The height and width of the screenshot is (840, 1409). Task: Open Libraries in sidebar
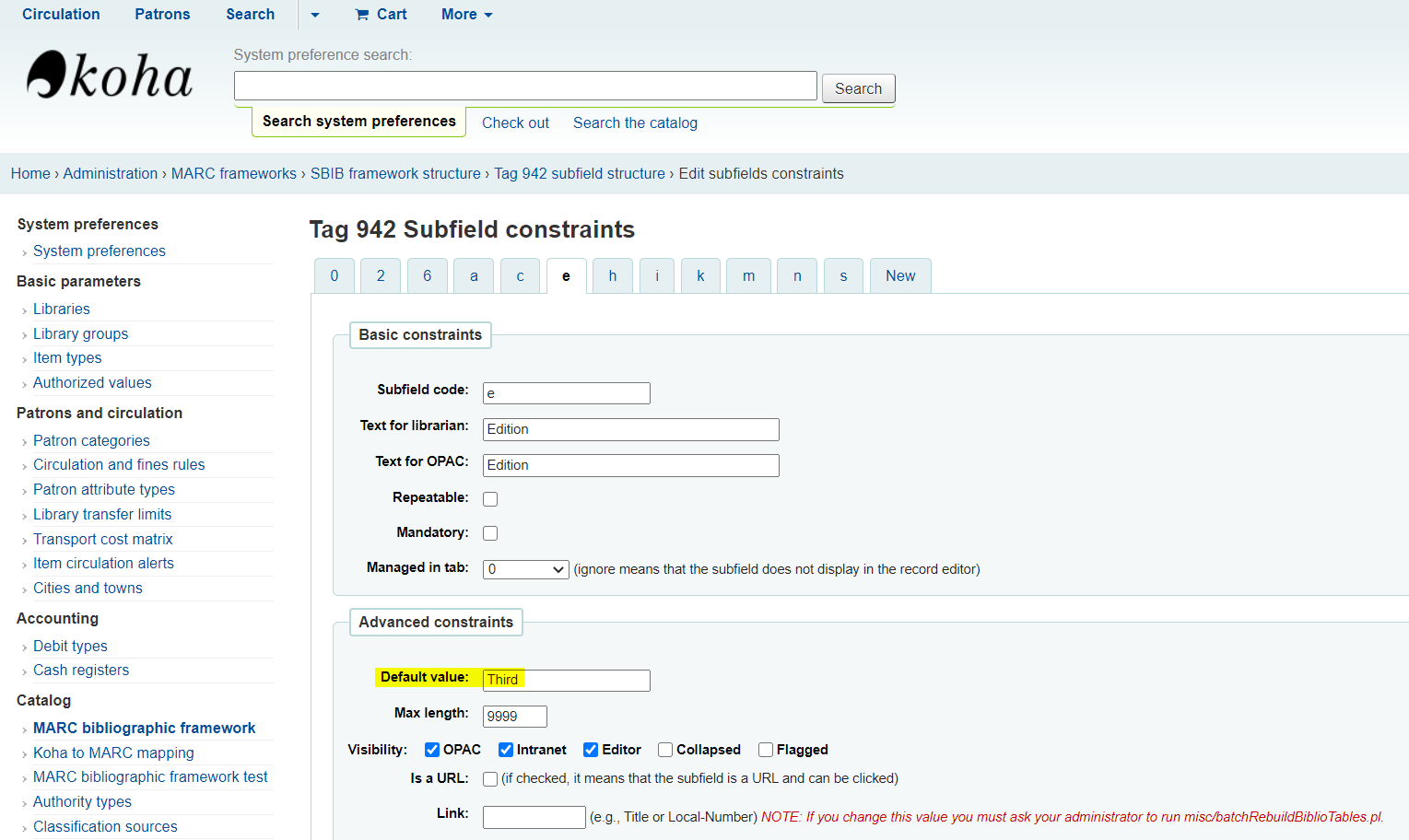point(62,309)
